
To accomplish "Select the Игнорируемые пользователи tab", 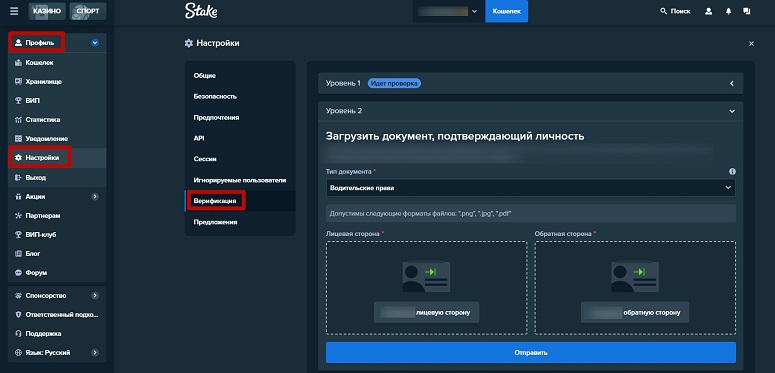I will pos(240,180).
